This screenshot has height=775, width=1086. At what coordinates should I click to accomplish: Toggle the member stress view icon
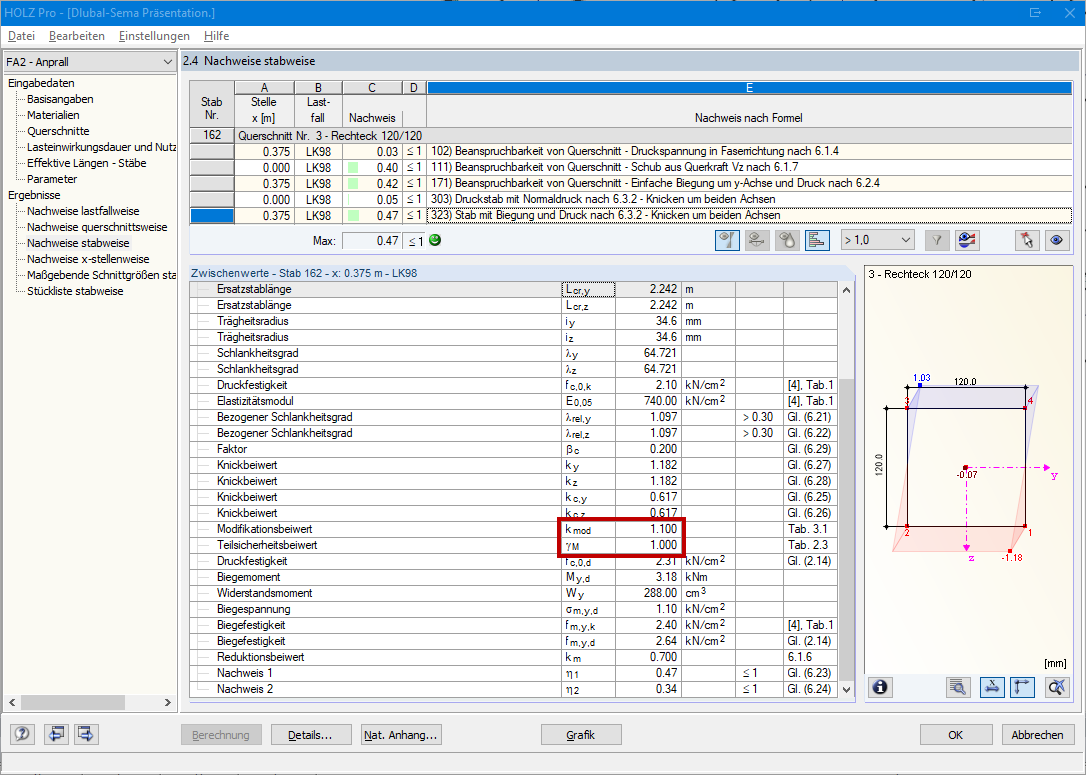pyautogui.click(x=727, y=240)
